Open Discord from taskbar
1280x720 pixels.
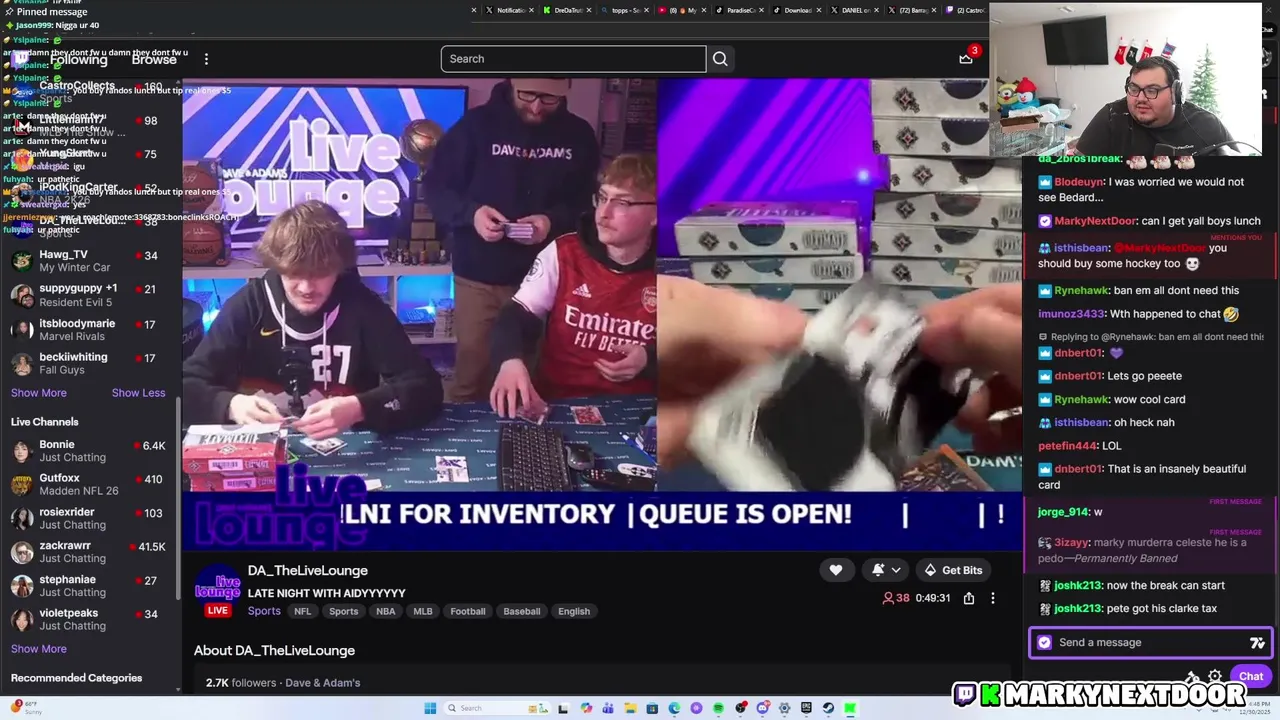click(762, 708)
